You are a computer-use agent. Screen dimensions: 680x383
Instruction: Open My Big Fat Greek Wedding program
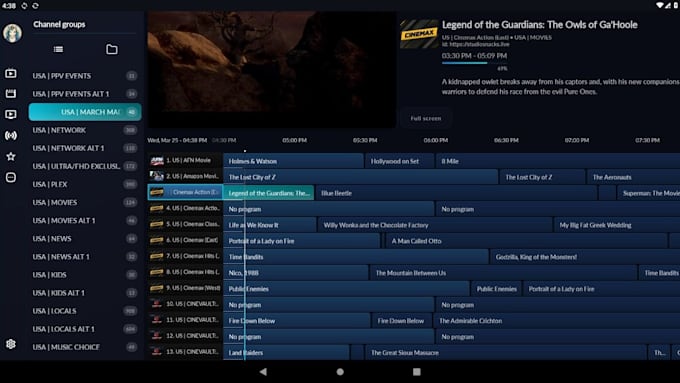point(617,225)
